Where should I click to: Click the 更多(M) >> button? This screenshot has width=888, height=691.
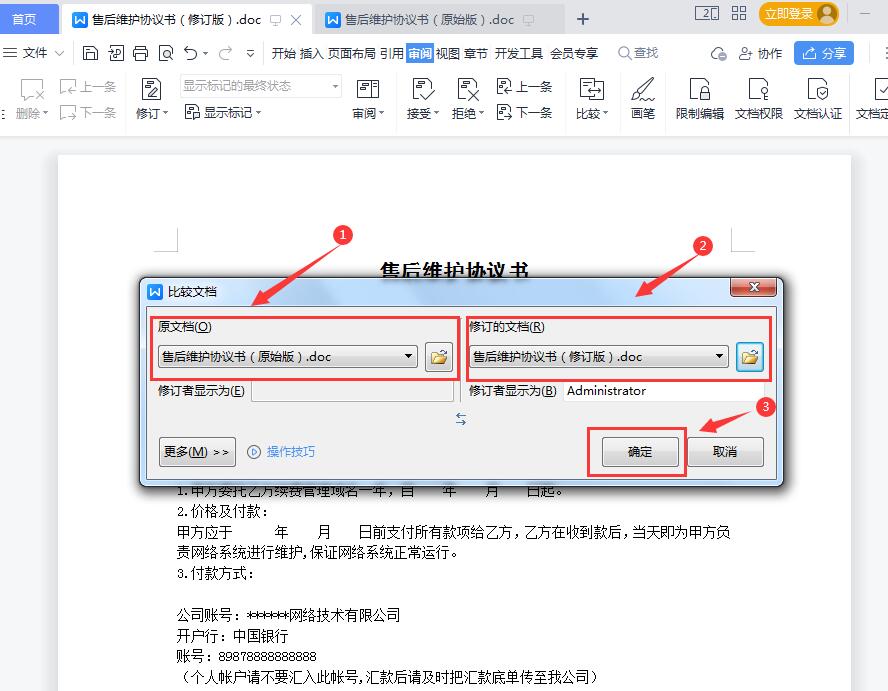(x=197, y=451)
